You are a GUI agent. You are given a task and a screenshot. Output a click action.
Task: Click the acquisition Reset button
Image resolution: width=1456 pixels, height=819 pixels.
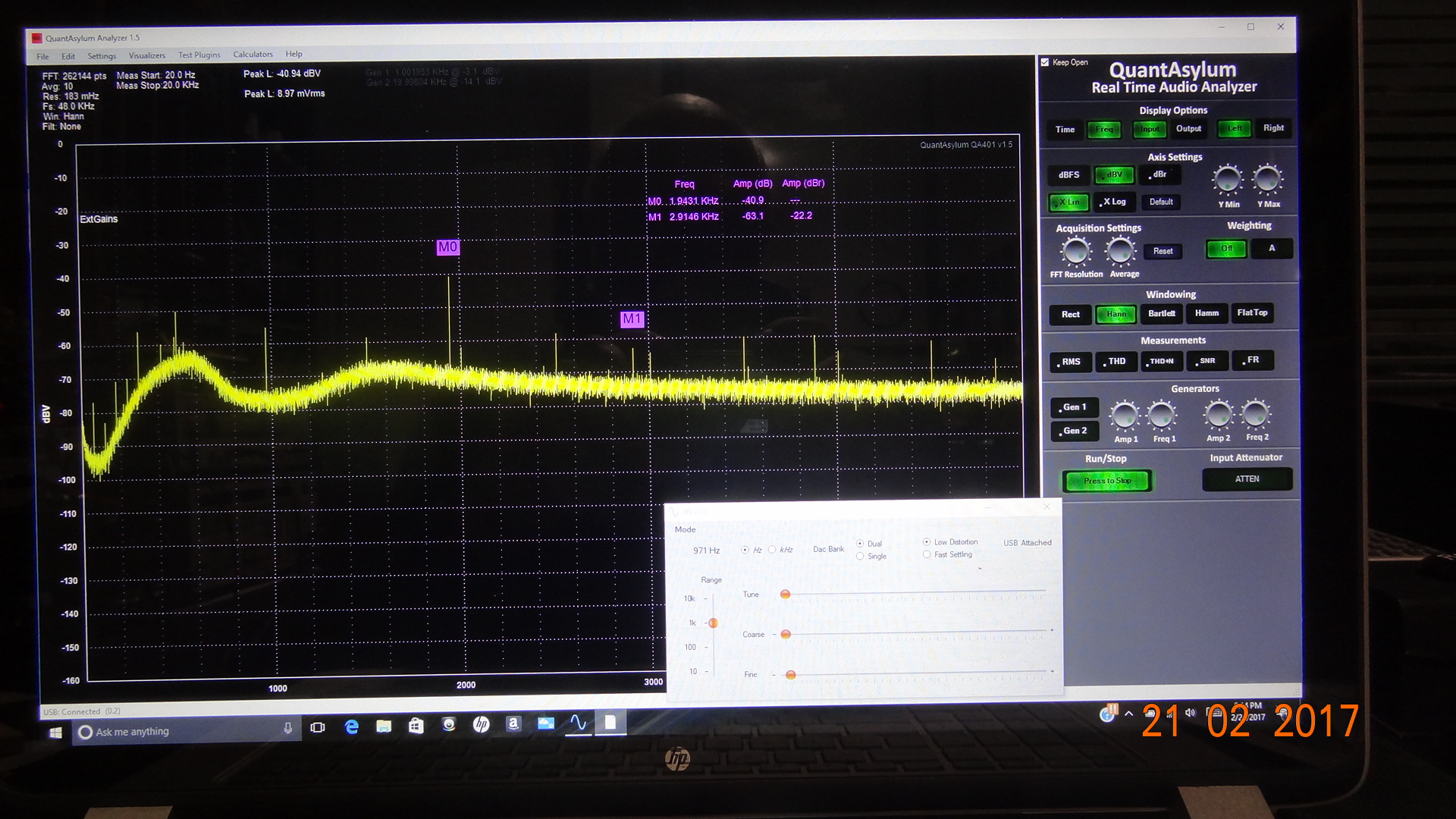coord(1163,251)
